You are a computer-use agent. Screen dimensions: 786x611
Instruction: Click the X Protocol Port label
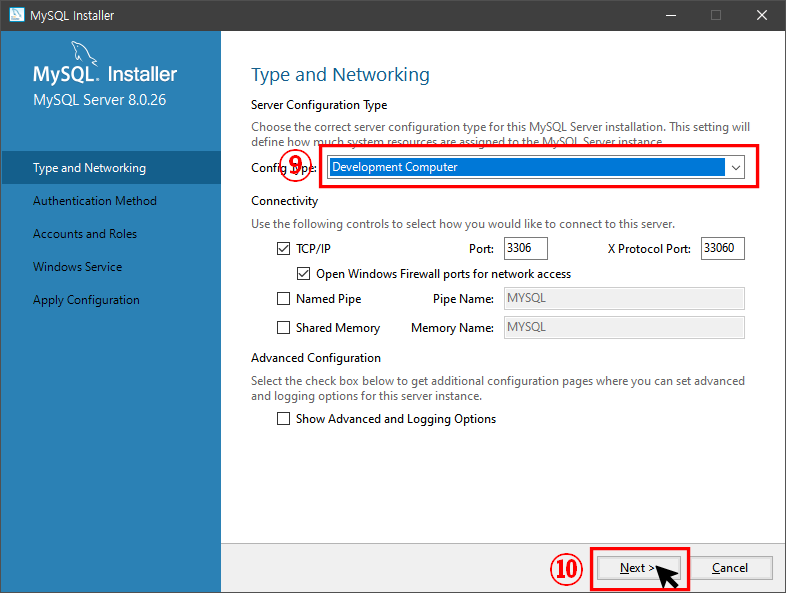[x=649, y=249]
